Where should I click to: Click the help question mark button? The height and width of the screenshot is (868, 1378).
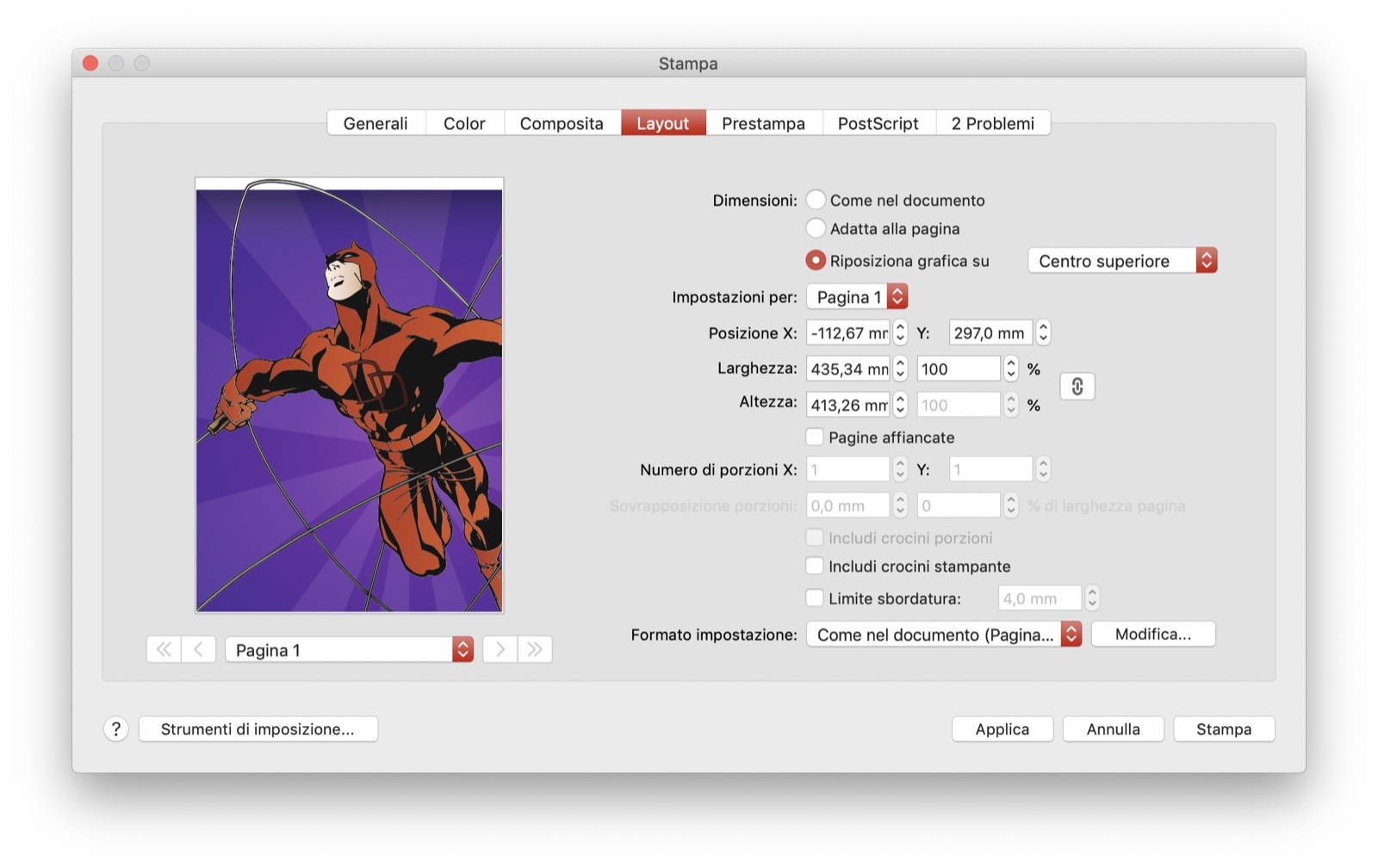coord(116,729)
